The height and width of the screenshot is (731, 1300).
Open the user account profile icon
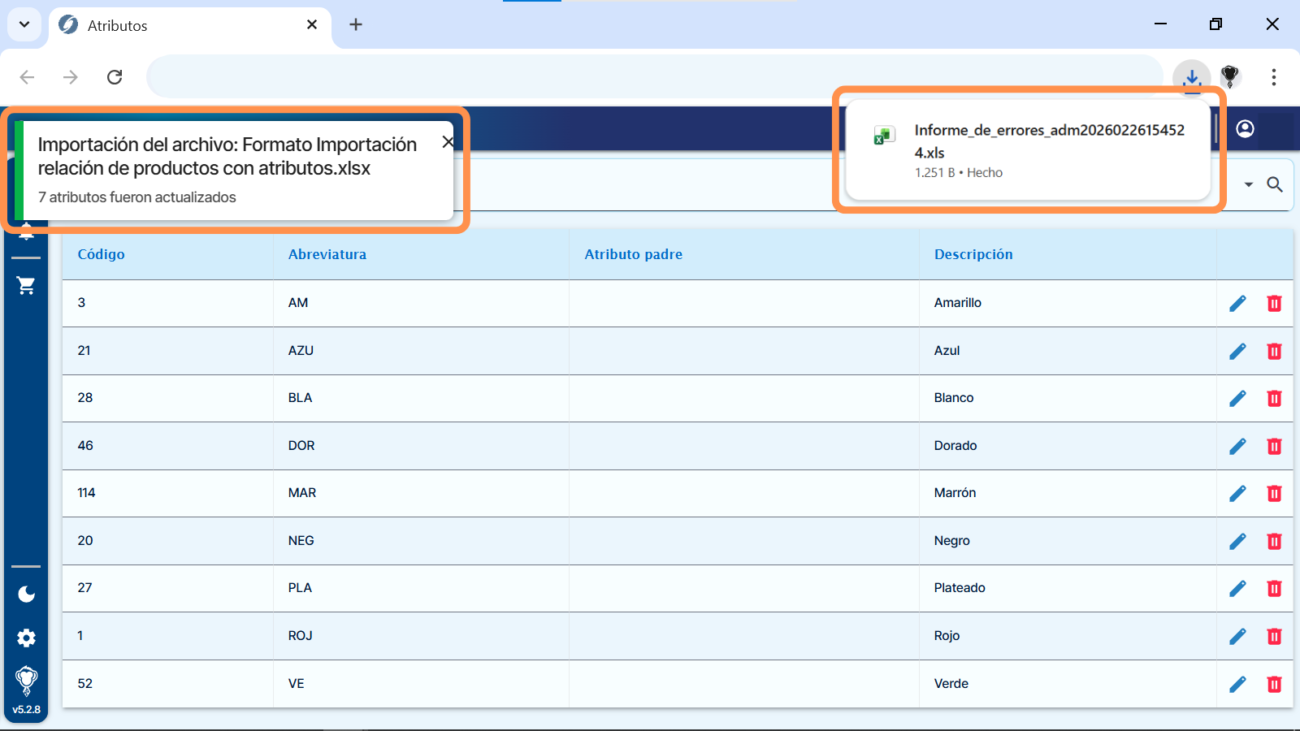tap(1245, 129)
